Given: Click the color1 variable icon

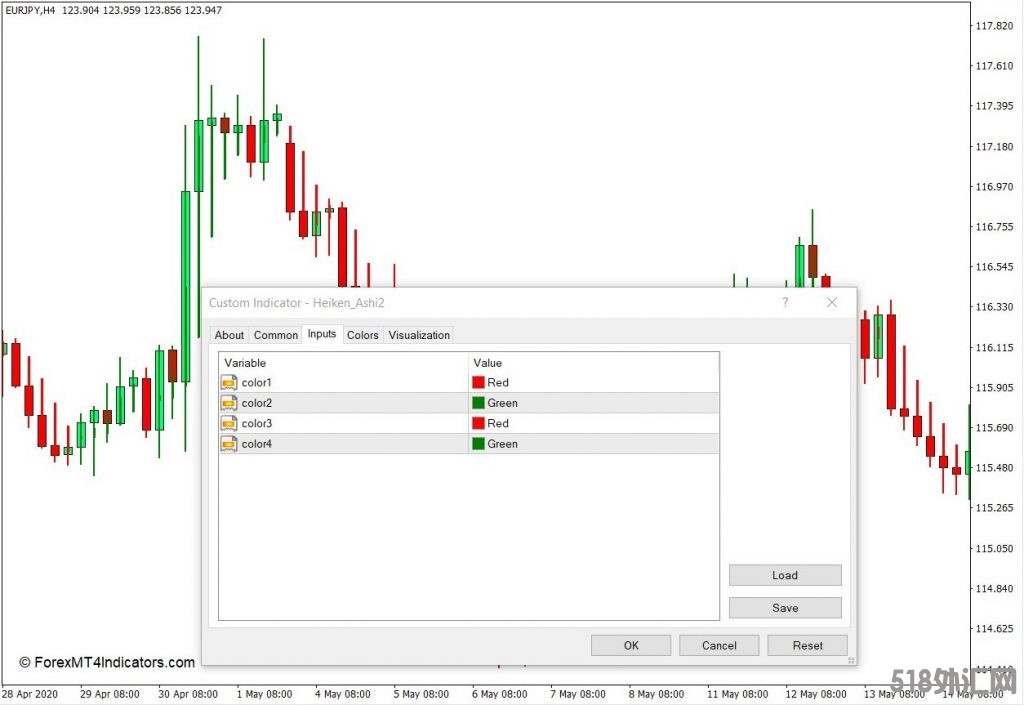Looking at the screenshot, I should point(229,383).
